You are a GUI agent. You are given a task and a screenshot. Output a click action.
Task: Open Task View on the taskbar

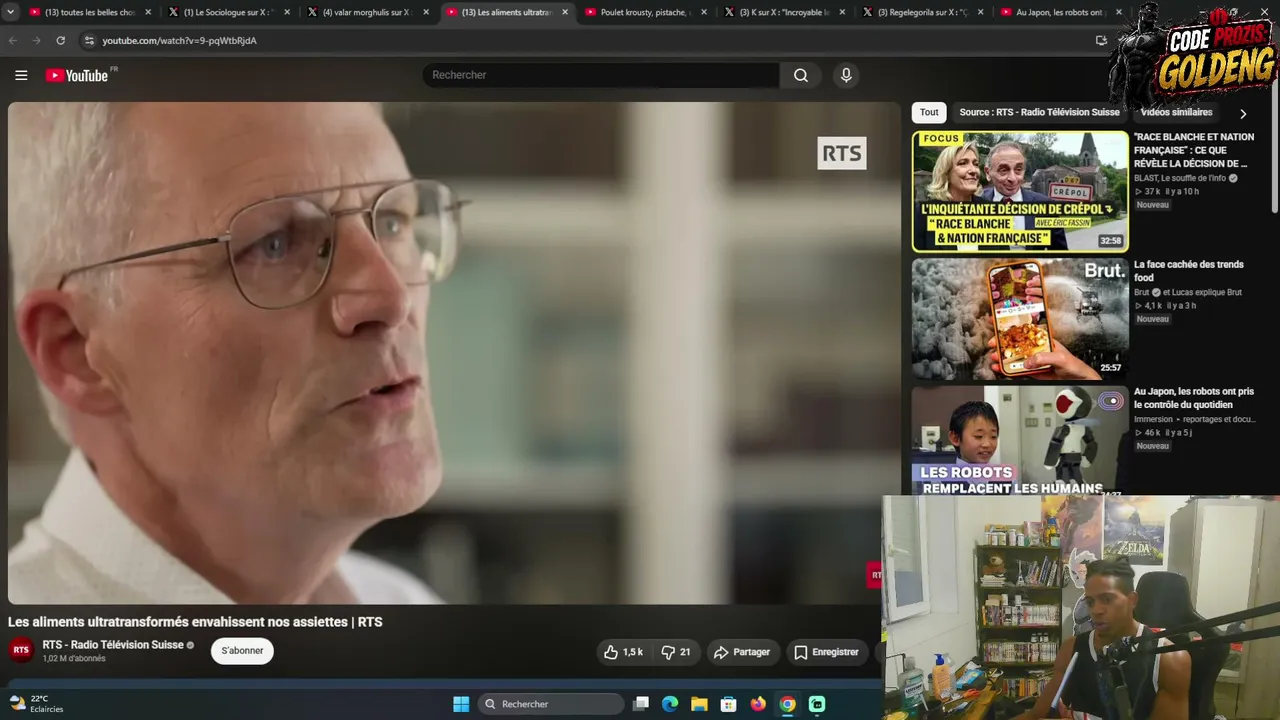[641, 704]
